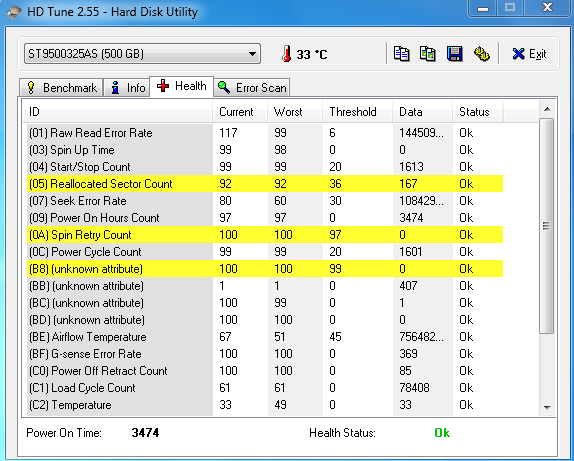The height and width of the screenshot is (461, 574).
Task: Click the save screenshot floppy icon
Action: pos(455,54)
